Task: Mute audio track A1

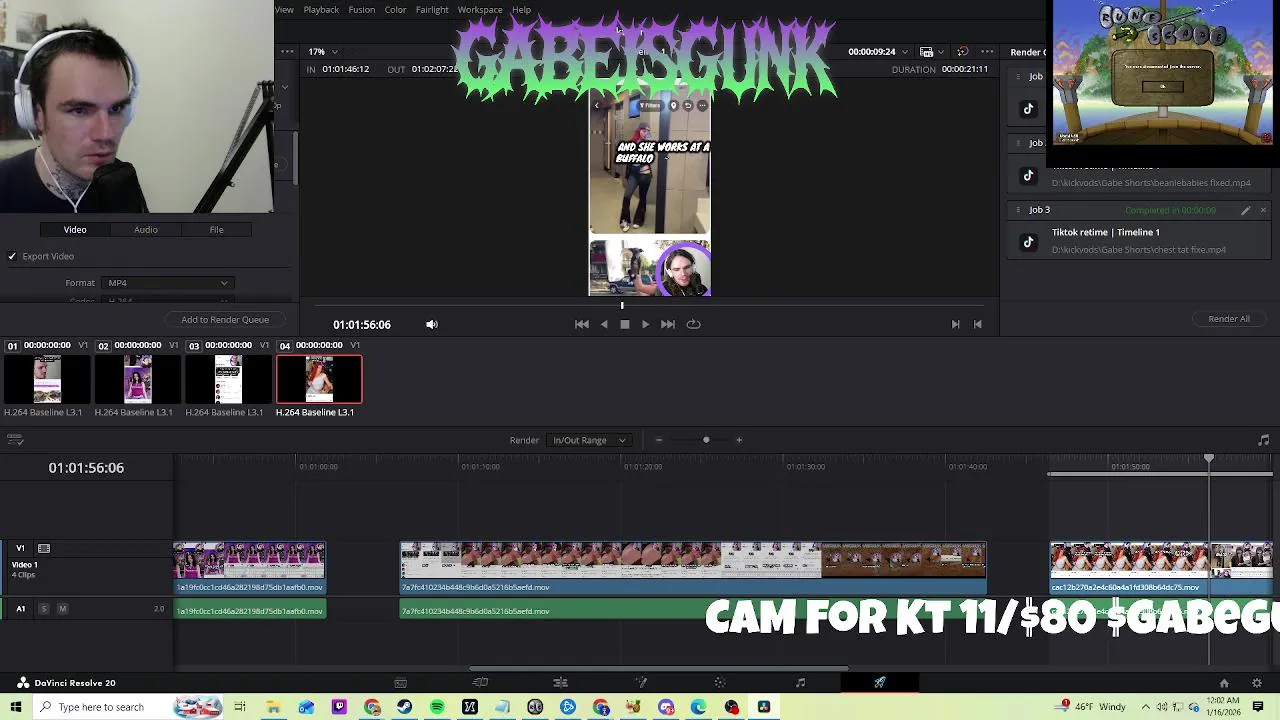Action: 62,609
